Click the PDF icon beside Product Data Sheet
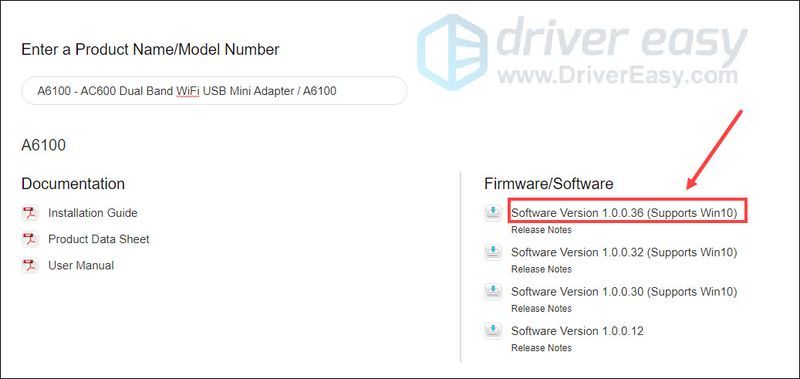800x379 pixels. pos(30,239)
